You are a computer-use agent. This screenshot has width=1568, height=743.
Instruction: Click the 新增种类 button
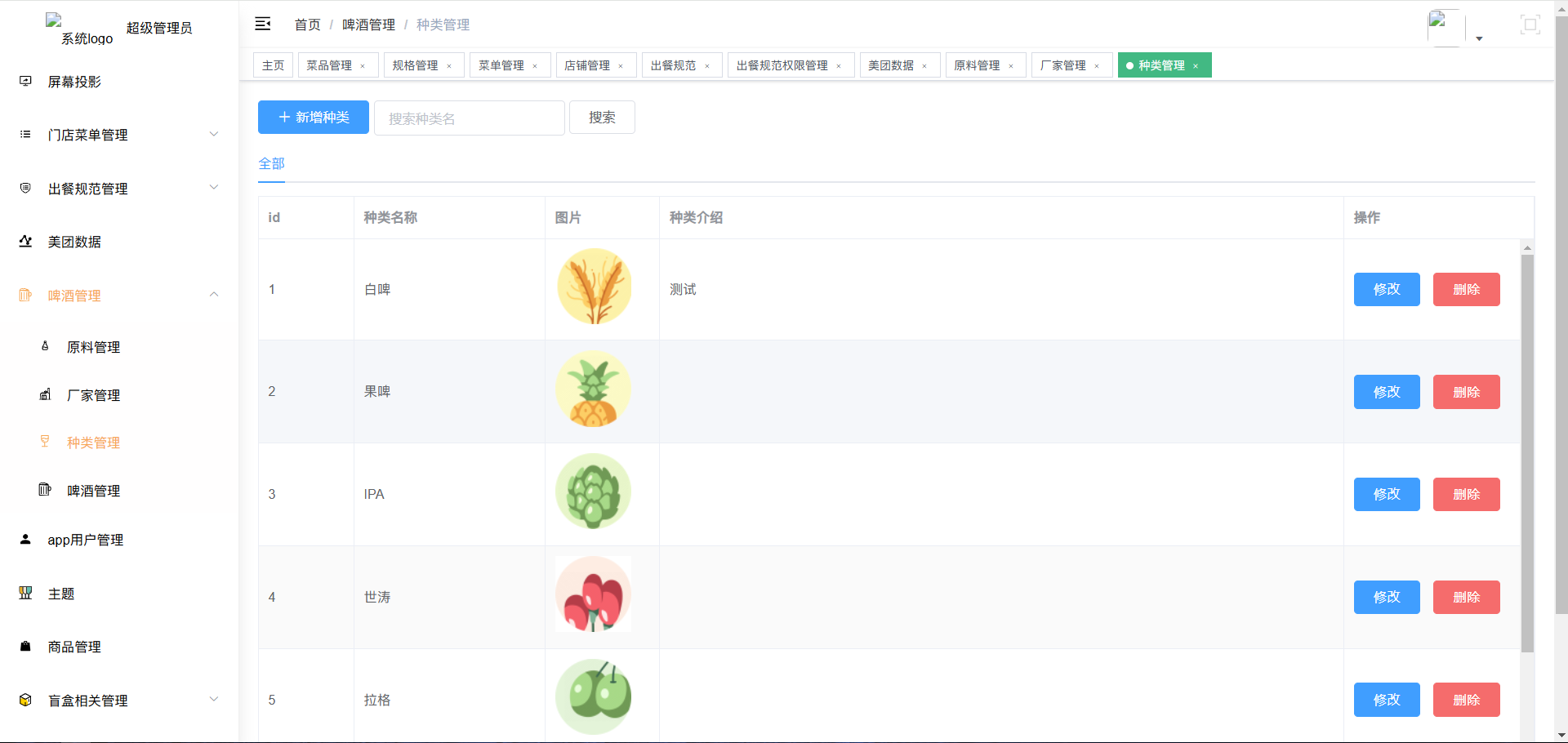314,118
